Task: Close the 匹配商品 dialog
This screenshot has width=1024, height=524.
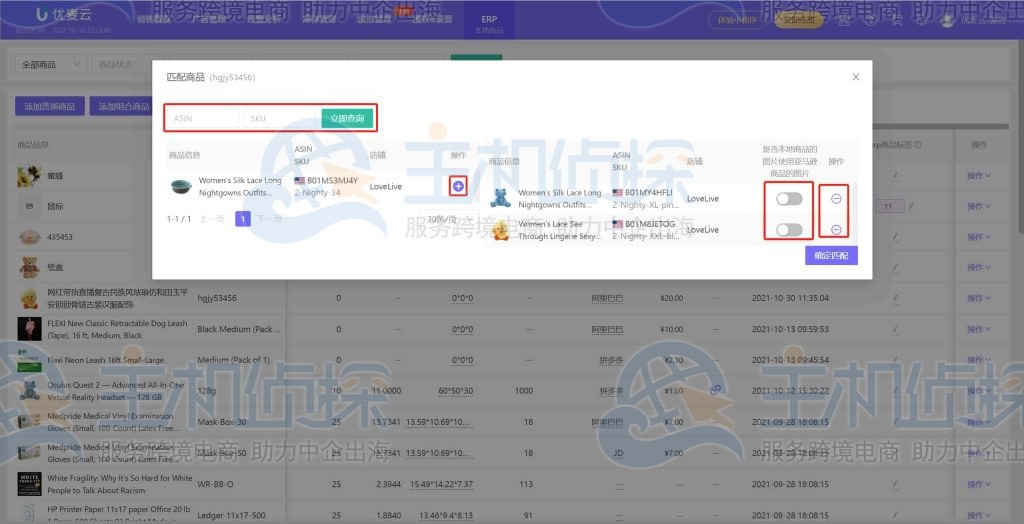Action: (x=856, y=77)
